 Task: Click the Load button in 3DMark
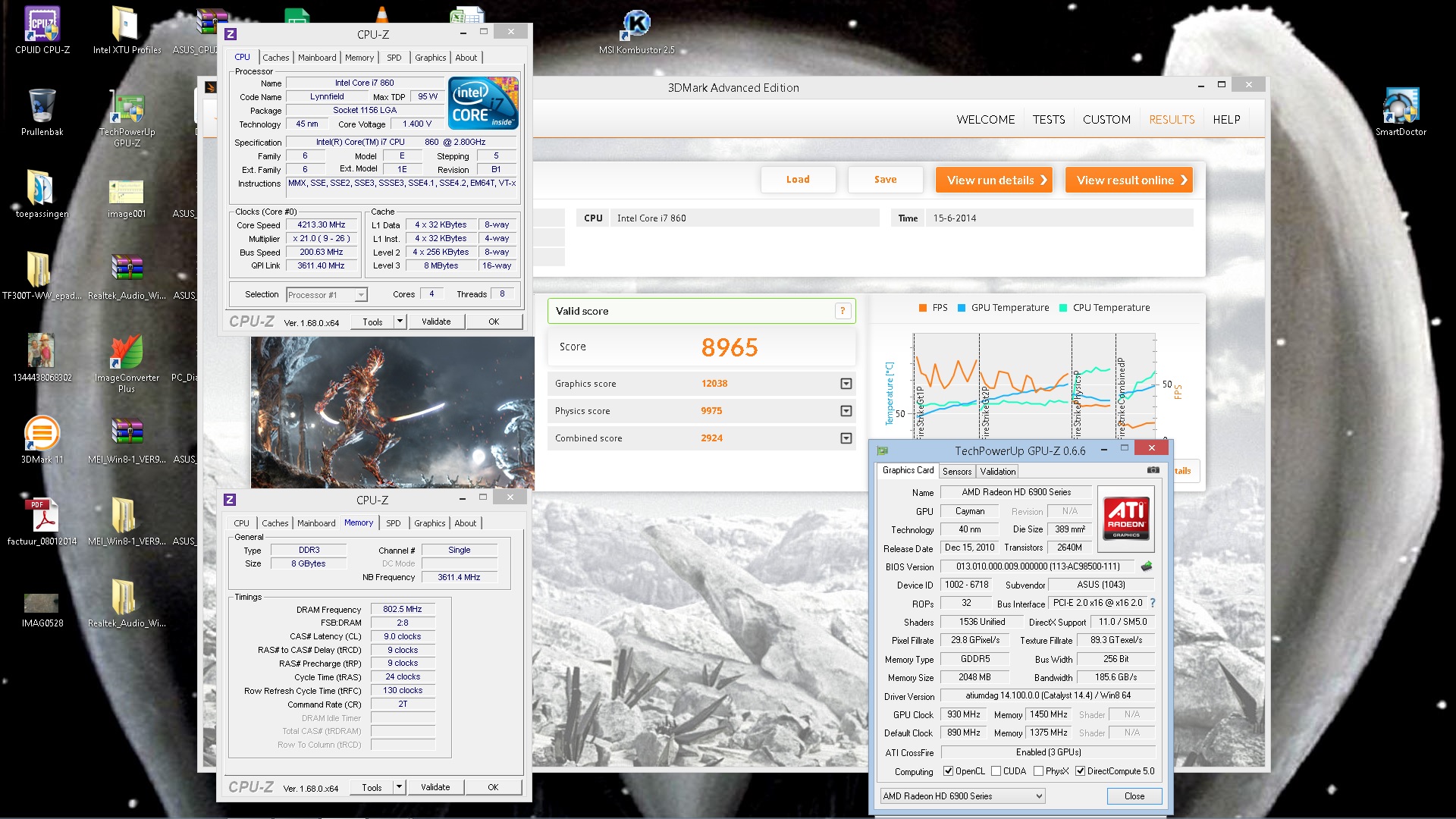tap(798, 180)
